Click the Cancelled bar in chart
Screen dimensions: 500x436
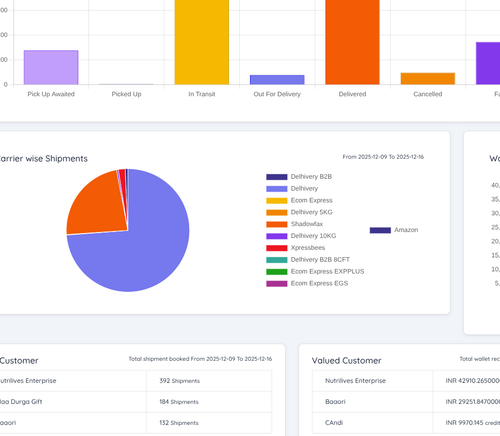[428, 79]
